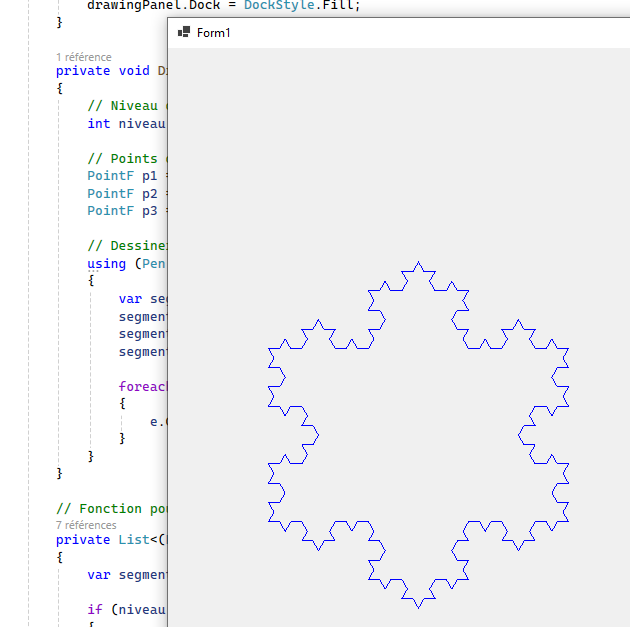Click the '1 référence' CodeLens link

click(x=84, y=57)
